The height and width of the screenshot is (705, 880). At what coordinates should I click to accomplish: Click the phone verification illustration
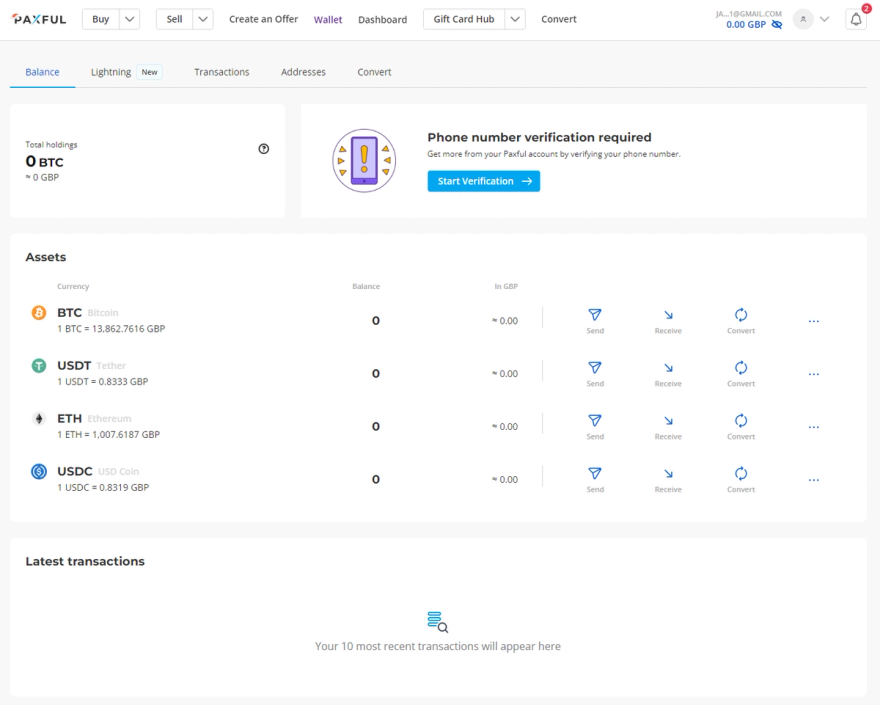click(364, 161)
